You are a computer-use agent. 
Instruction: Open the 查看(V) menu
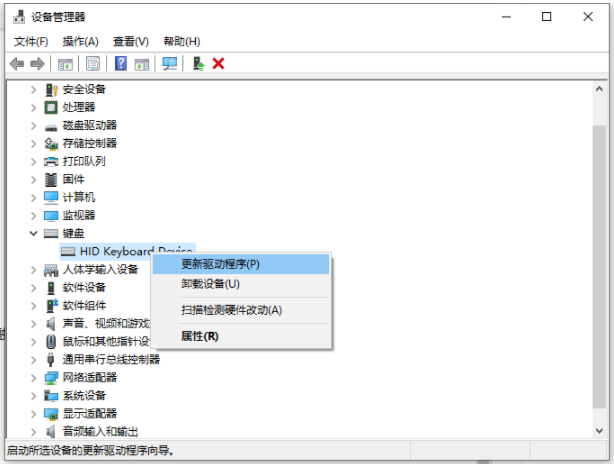(x=130, y=41)
